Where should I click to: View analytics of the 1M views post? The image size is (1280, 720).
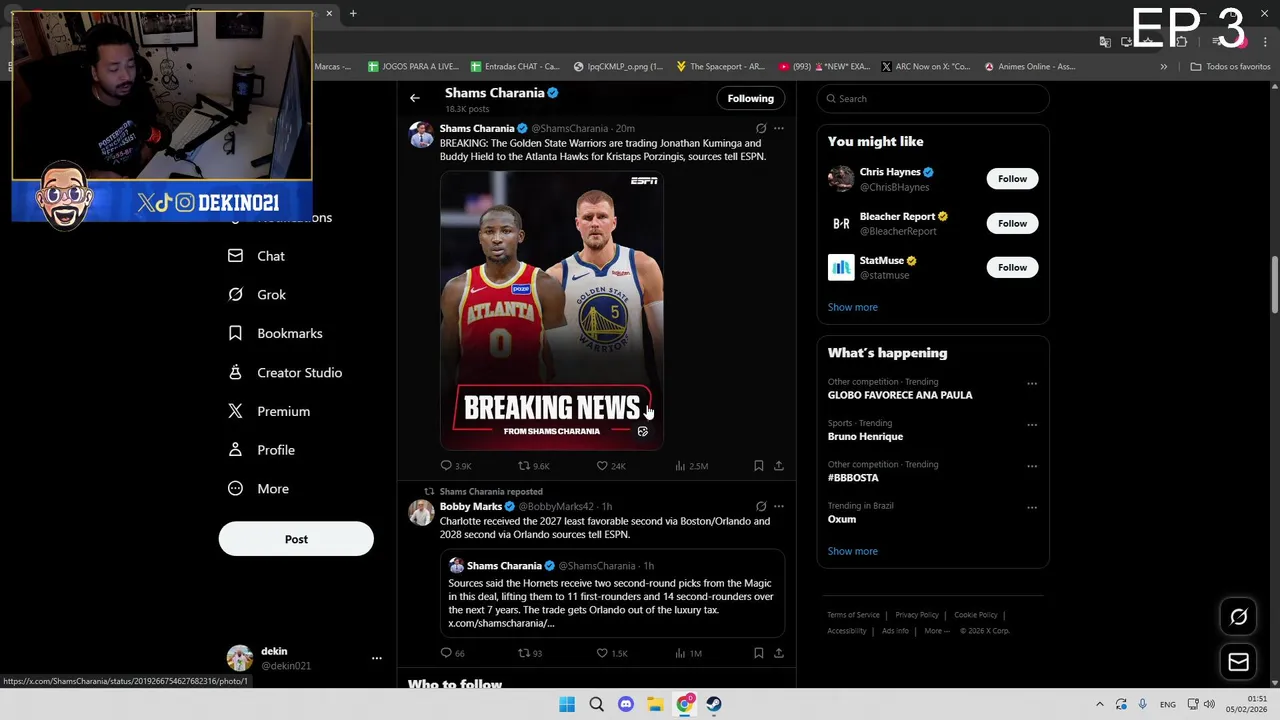click(689, 653)
